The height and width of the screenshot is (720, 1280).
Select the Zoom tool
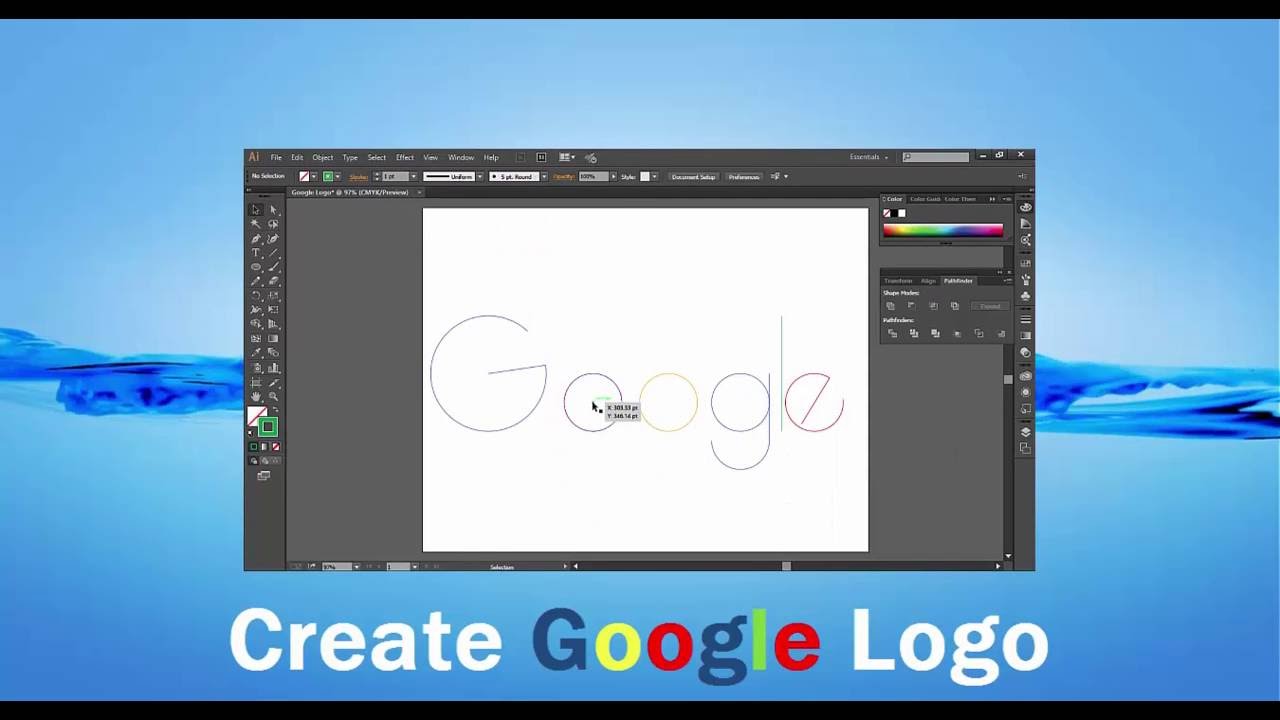coord(273,396)
